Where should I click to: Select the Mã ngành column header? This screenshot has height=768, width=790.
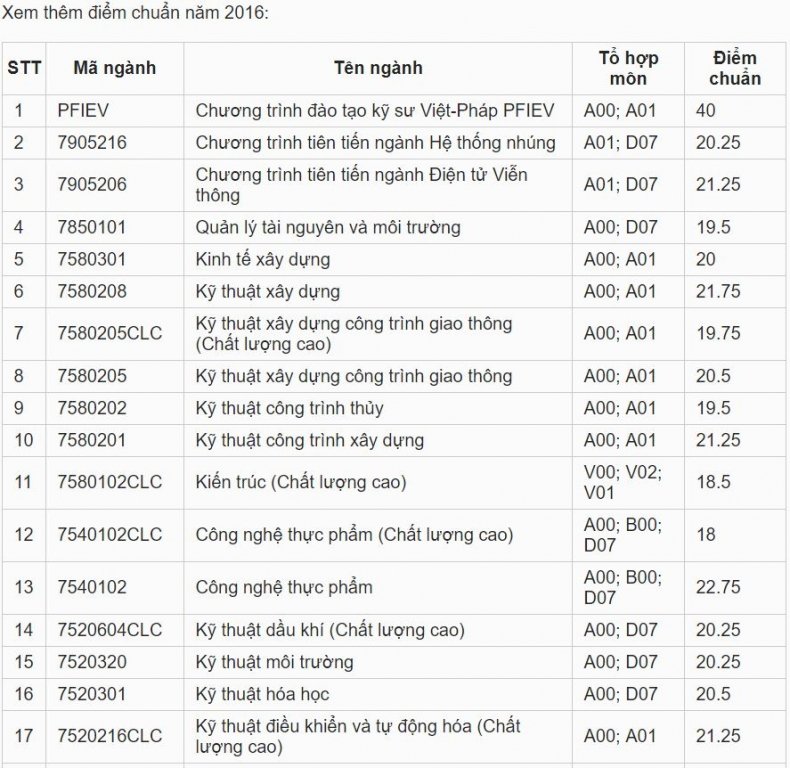click(x=115, y=69)
